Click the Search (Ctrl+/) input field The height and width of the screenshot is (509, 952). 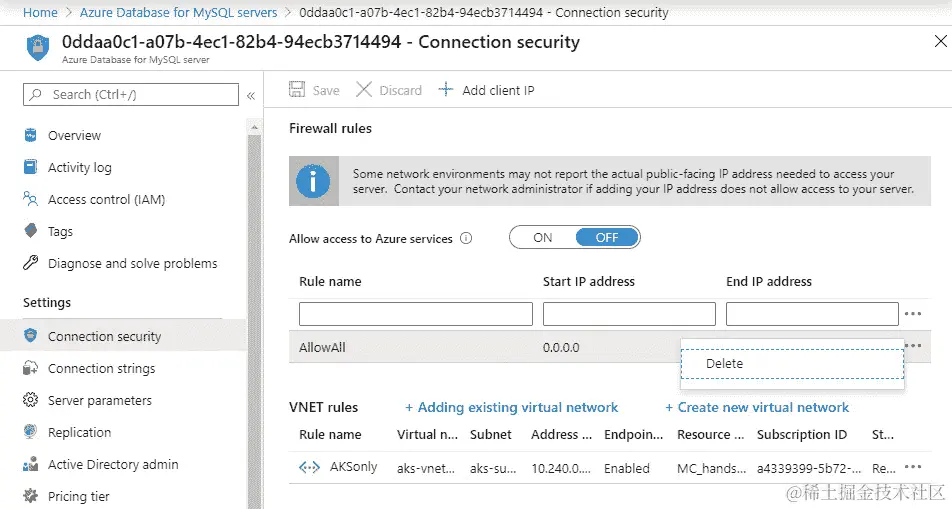coord(131,94)
